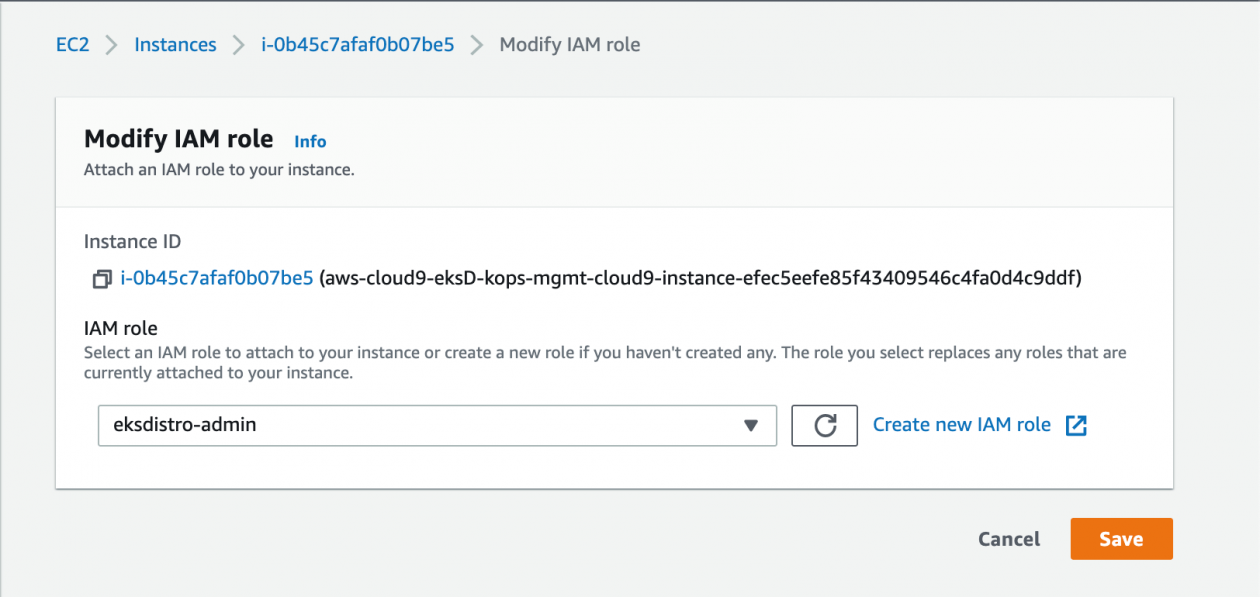The height and width of the screenshot is (597, 1260).
Task: Go to Instances in the breadcrumb
Action: point(175,45)
